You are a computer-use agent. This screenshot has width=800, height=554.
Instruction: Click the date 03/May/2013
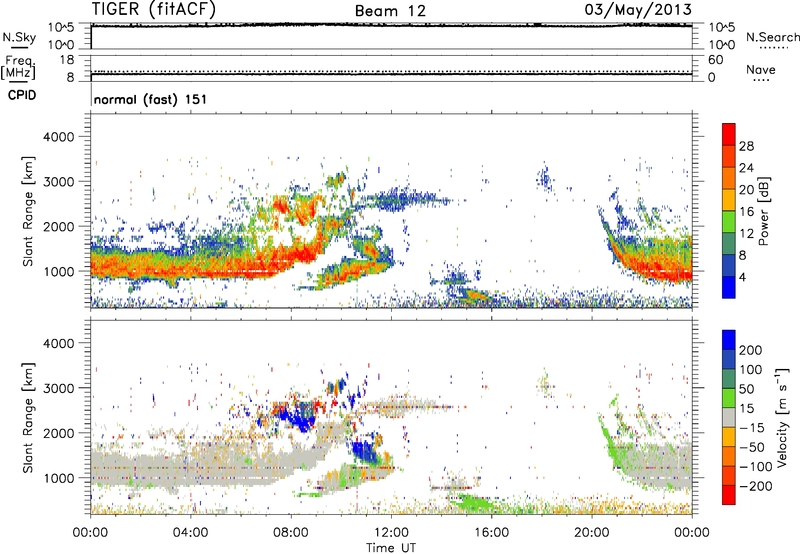click(638, 9)
